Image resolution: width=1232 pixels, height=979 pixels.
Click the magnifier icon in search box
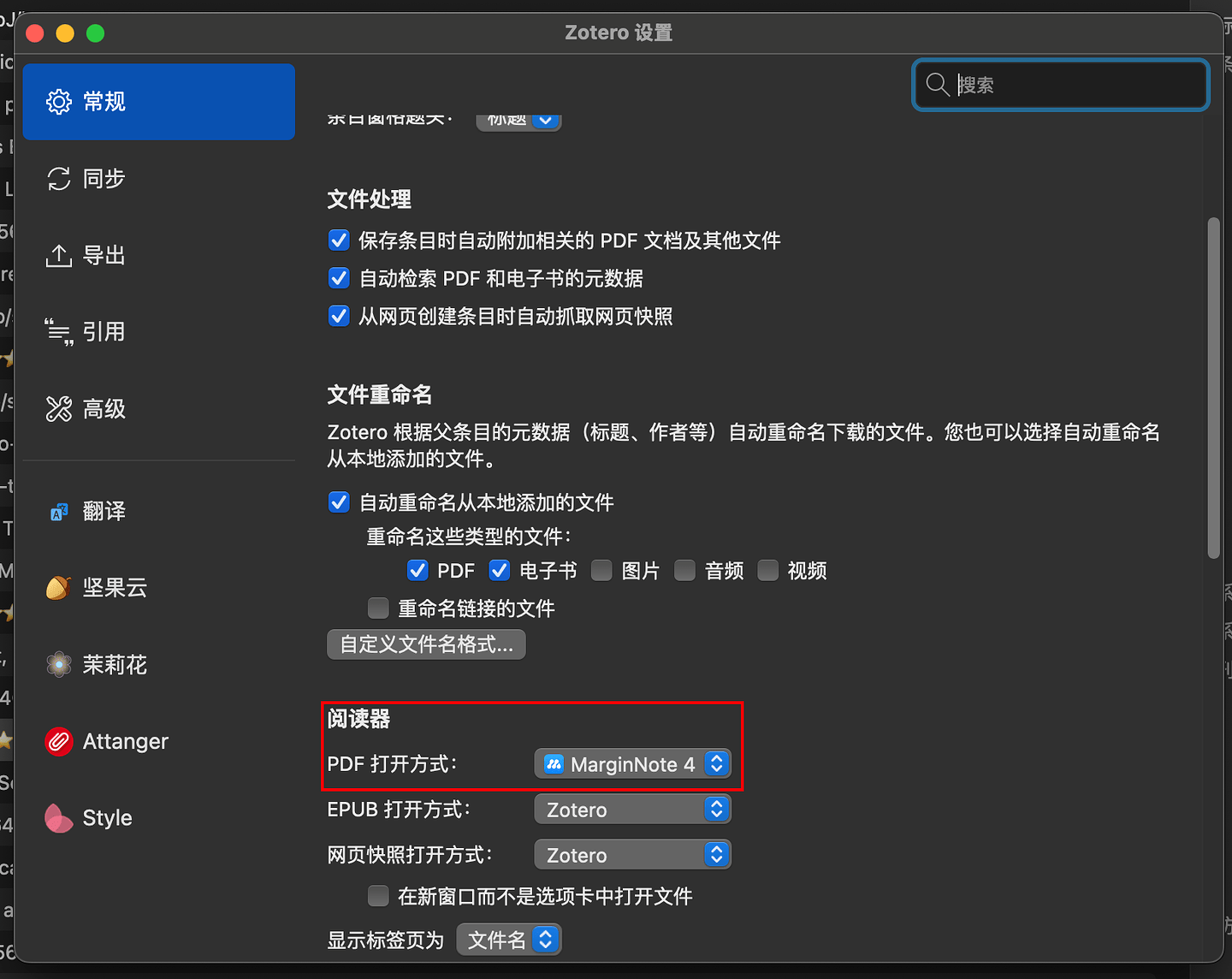coord(938,85)
